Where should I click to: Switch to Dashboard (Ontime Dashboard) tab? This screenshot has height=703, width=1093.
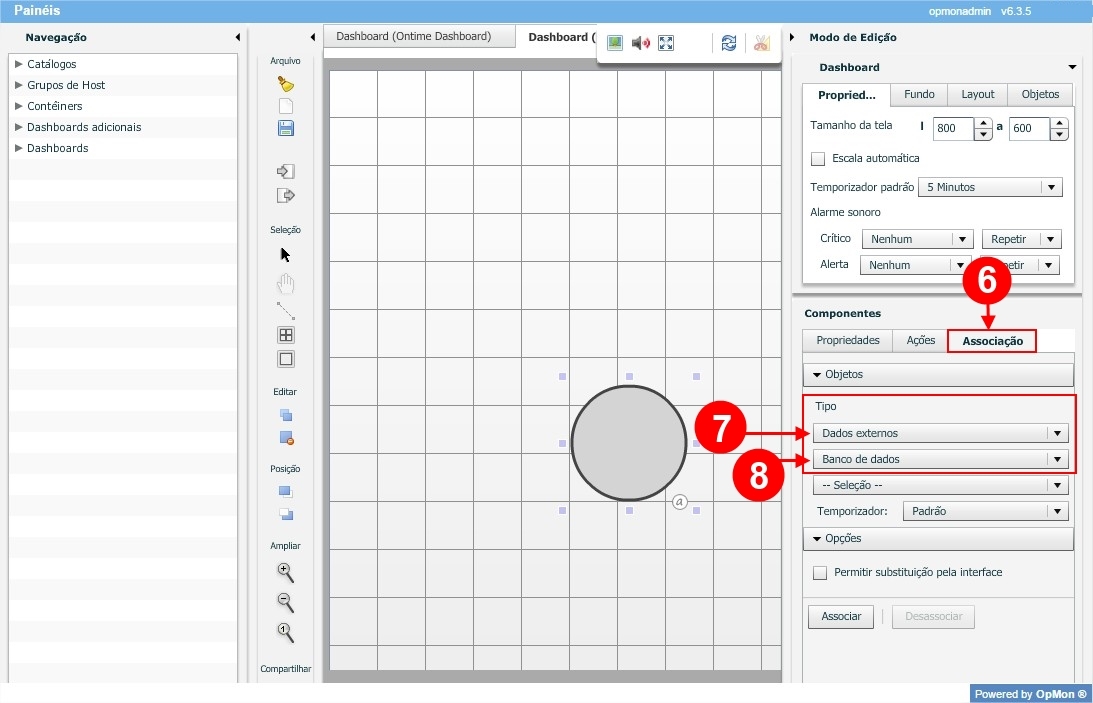[414, 36]
